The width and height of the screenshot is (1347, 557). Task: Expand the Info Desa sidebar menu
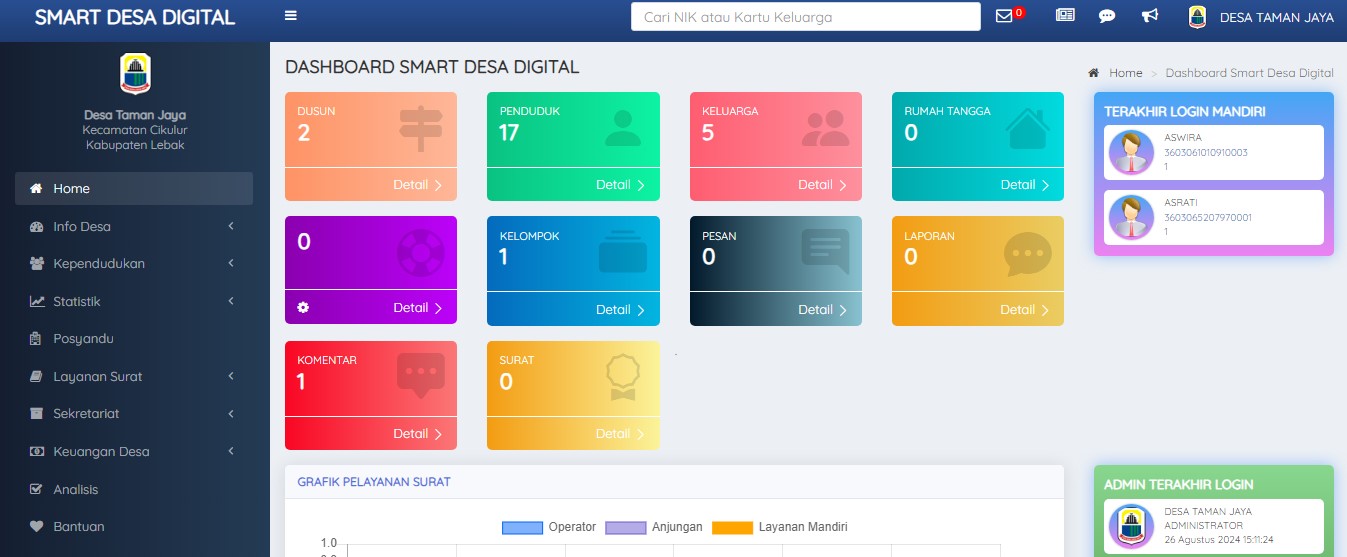click(x=133, y=226)
